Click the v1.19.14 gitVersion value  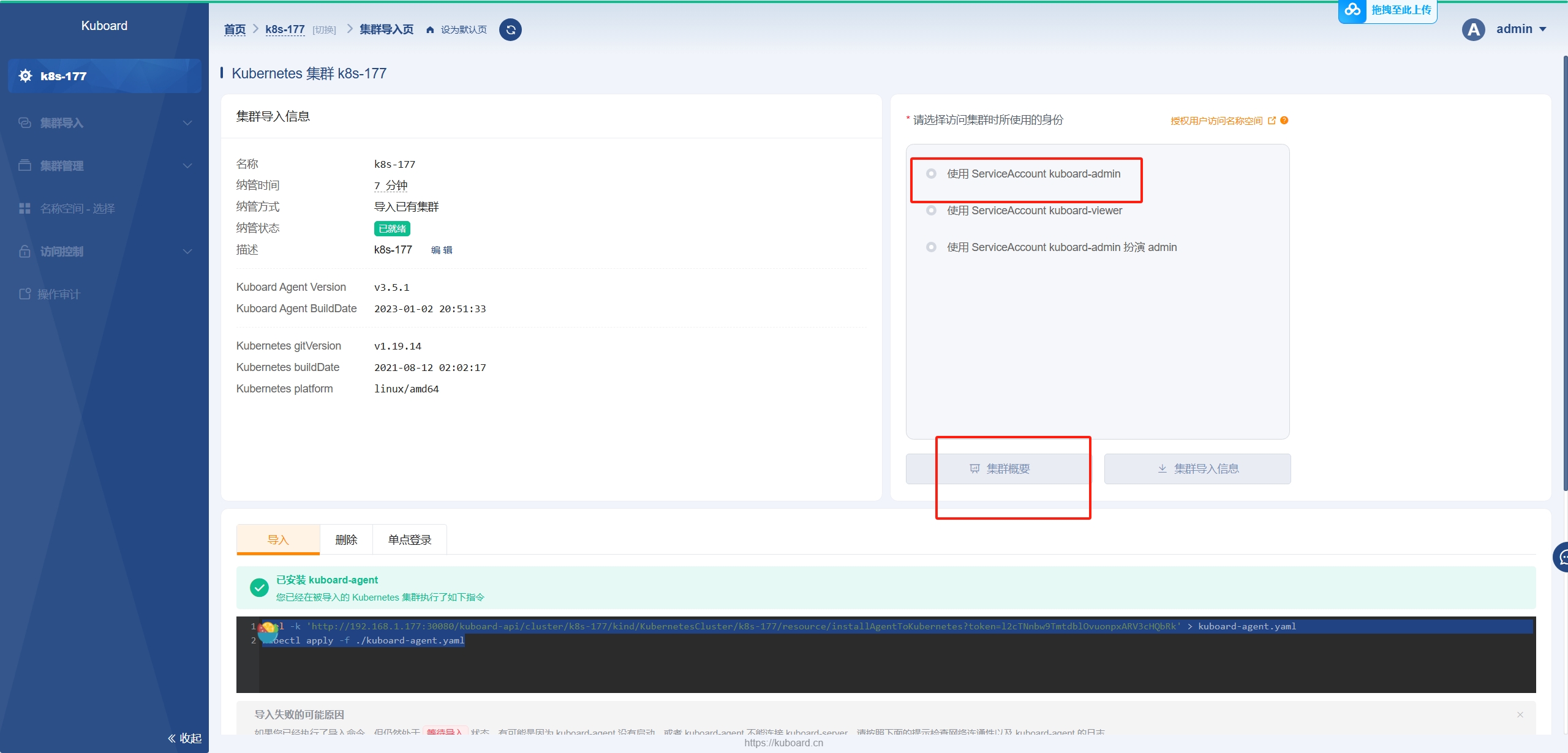click(x=398, y=346)
